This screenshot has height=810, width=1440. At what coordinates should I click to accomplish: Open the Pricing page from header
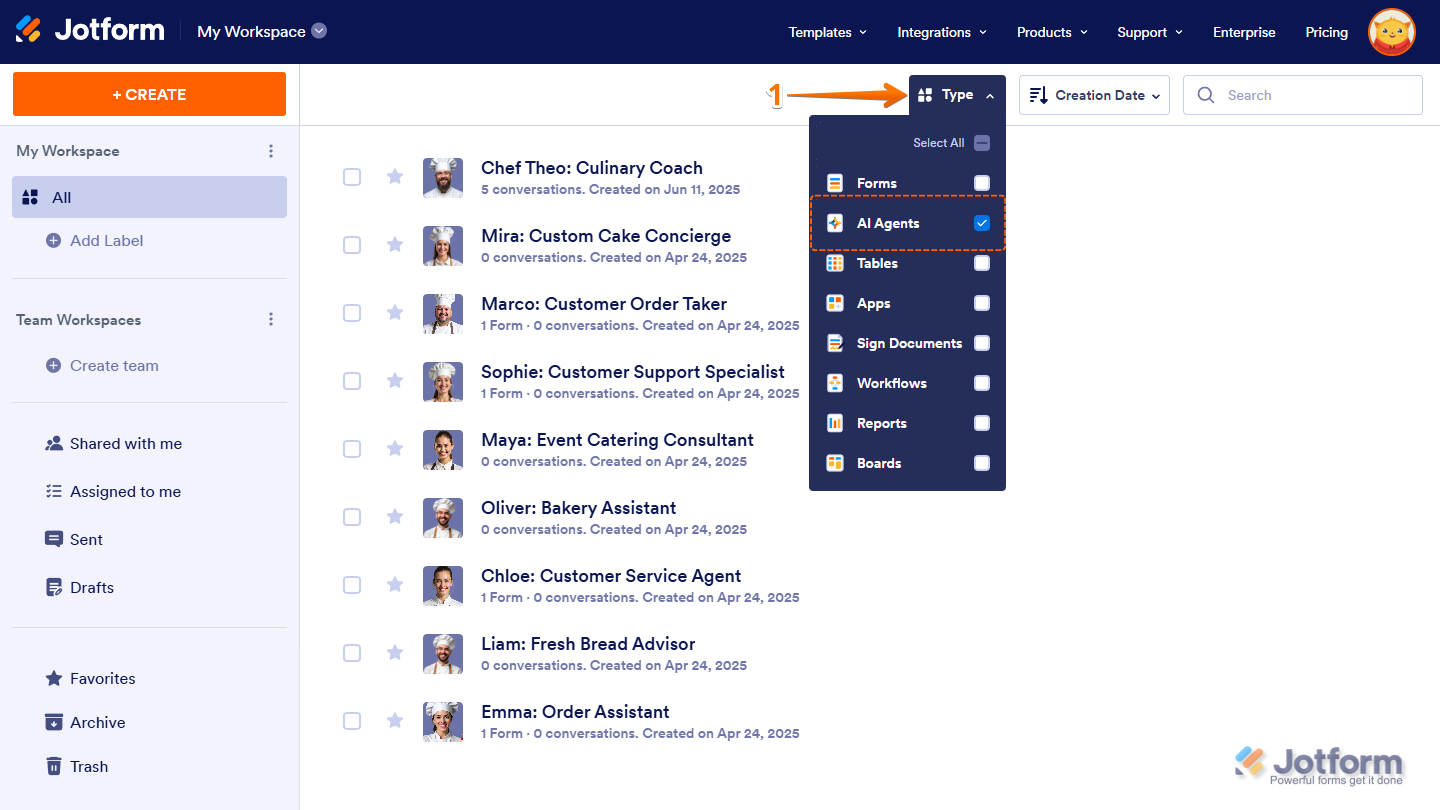[x=1326, y=32]
